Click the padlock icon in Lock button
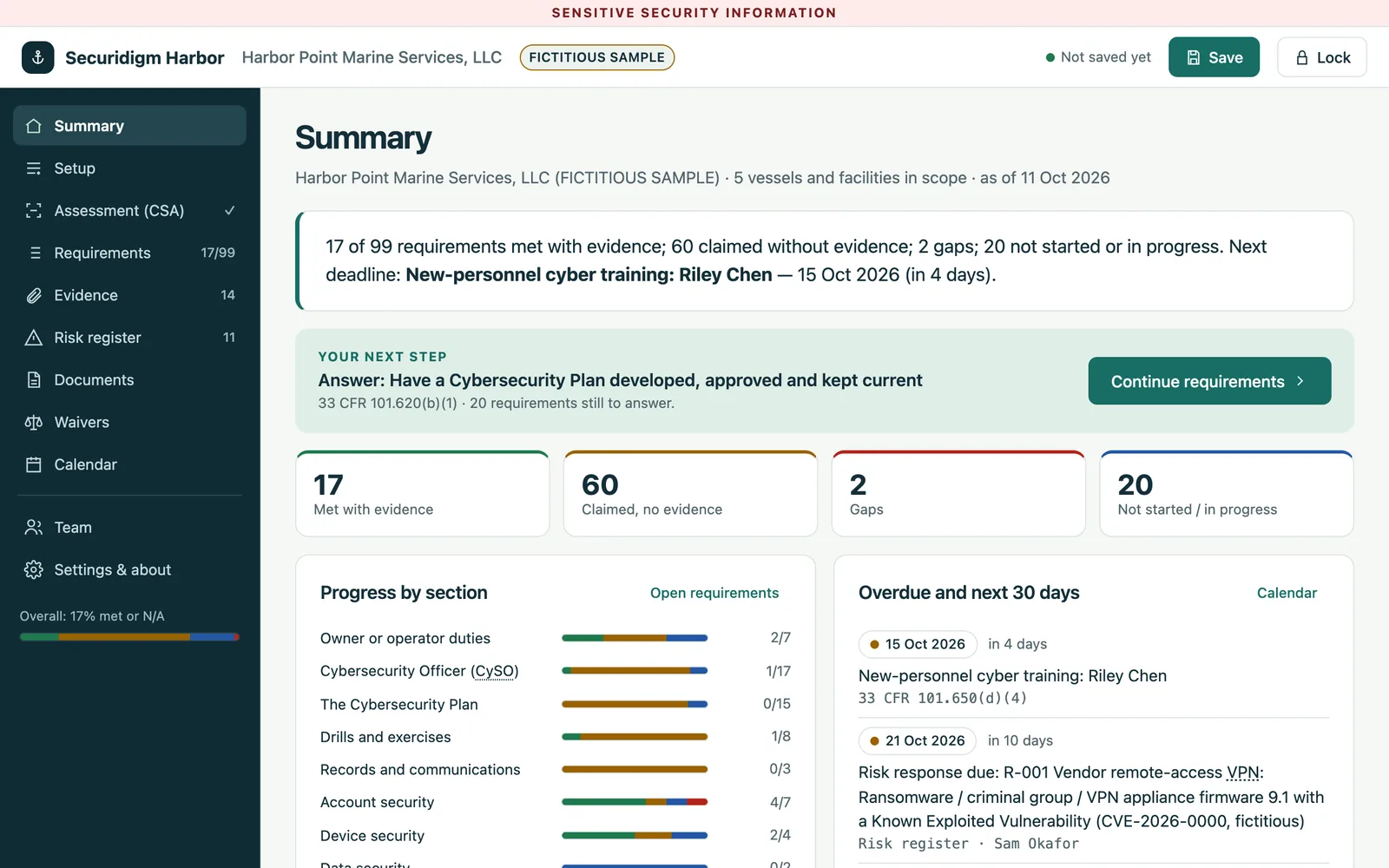 (1302, 57)
